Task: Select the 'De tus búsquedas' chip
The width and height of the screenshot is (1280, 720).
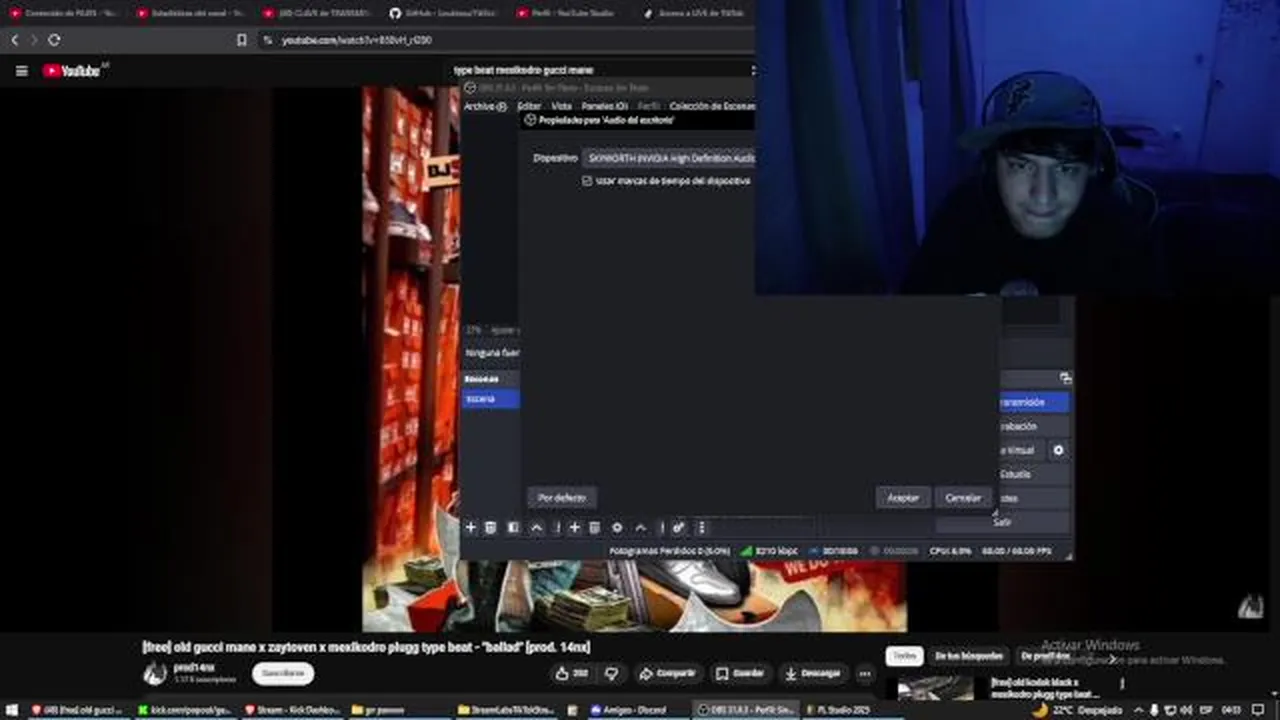Action: tap(969, 656)
